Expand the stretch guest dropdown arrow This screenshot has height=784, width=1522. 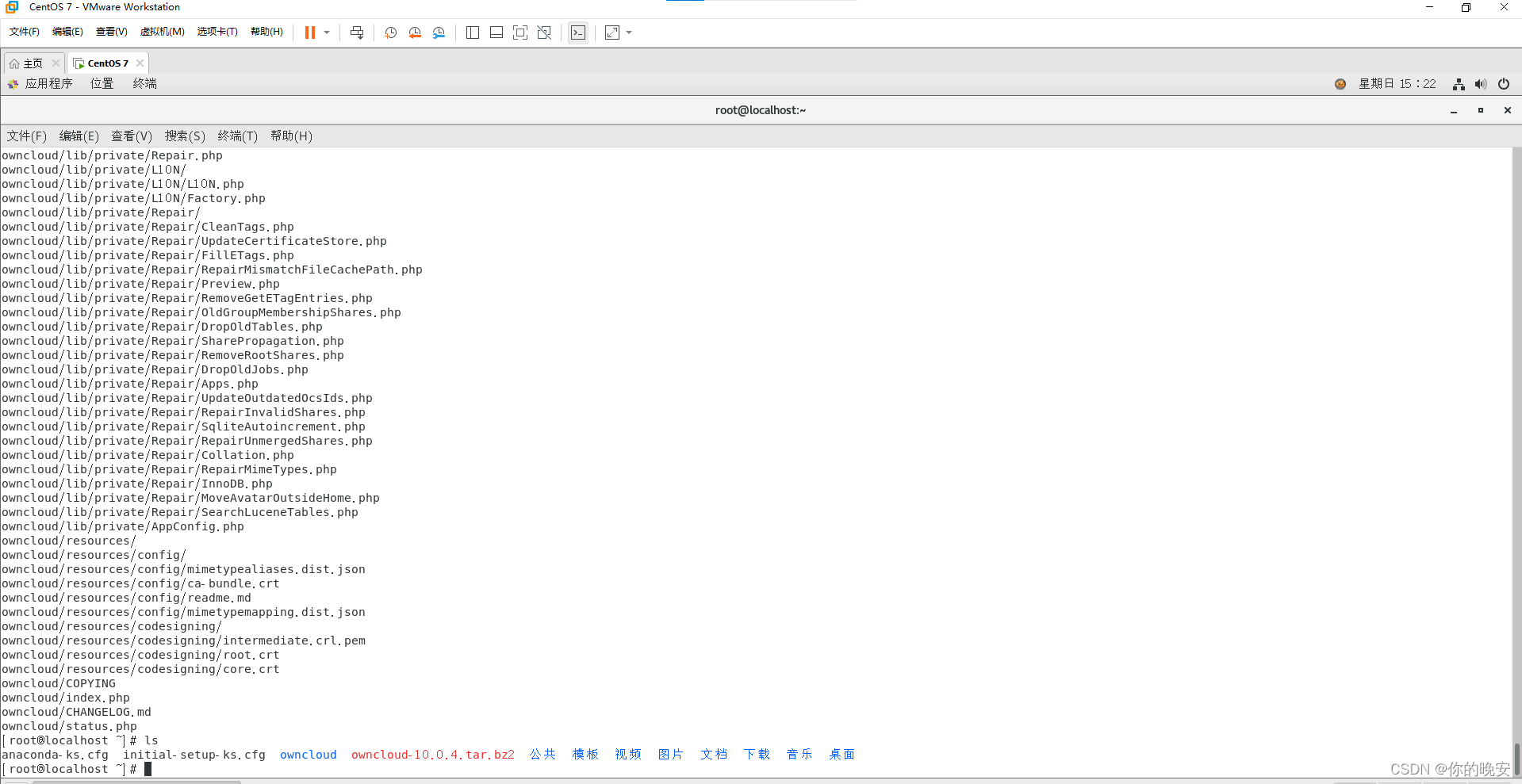629,33
